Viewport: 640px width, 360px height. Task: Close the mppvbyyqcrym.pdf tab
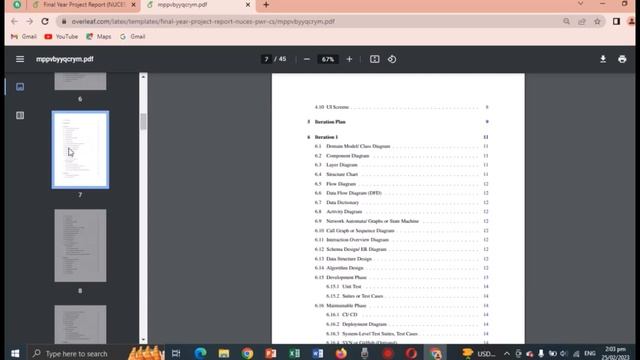248,5
